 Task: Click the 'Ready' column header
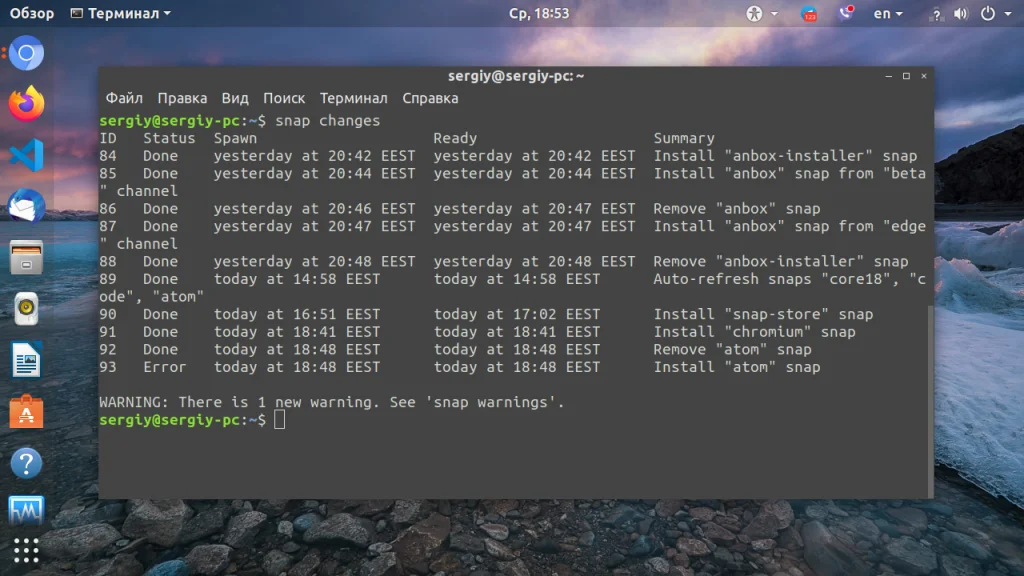point(455,138)
